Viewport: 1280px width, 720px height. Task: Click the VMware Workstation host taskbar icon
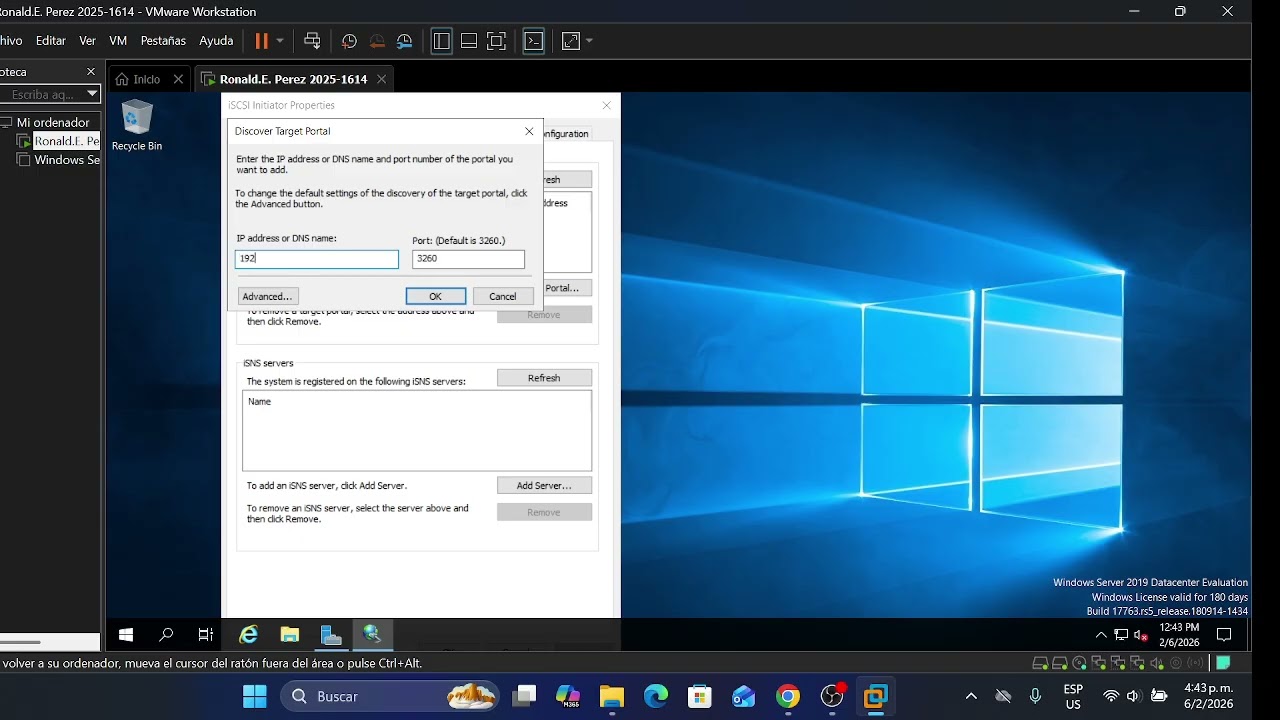click(x=876, y=696)
